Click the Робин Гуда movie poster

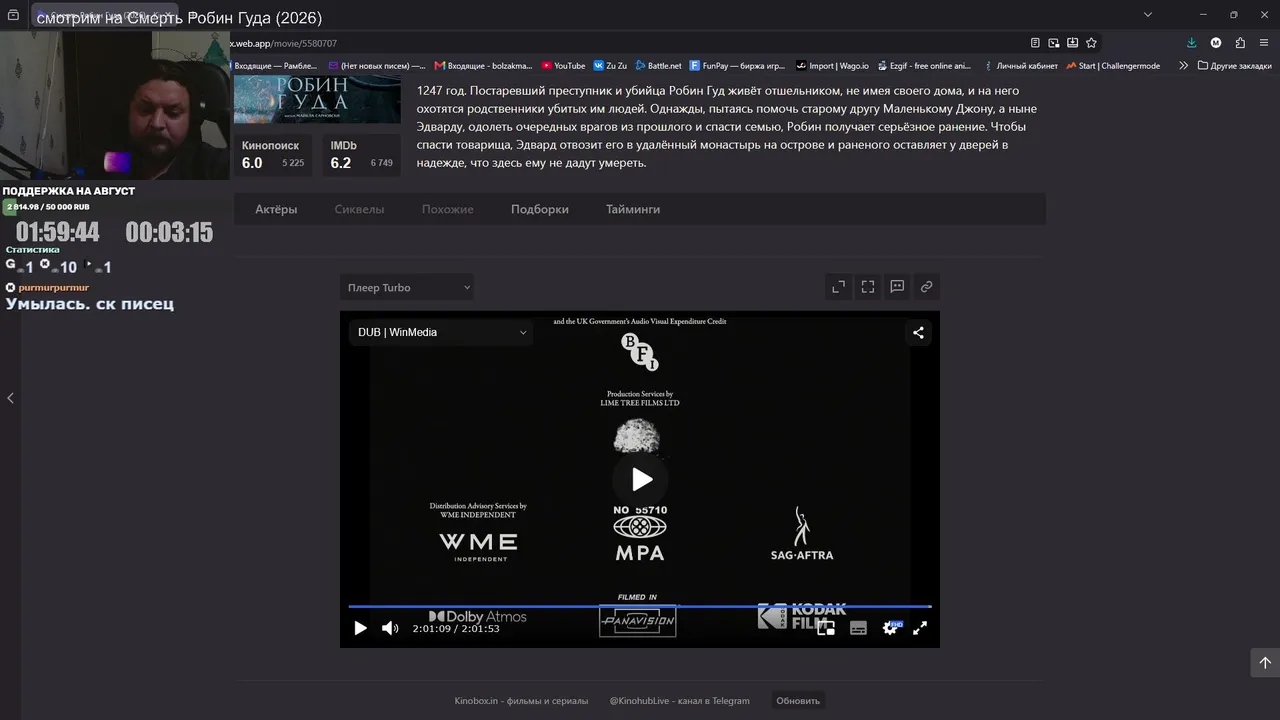point(317,100)
